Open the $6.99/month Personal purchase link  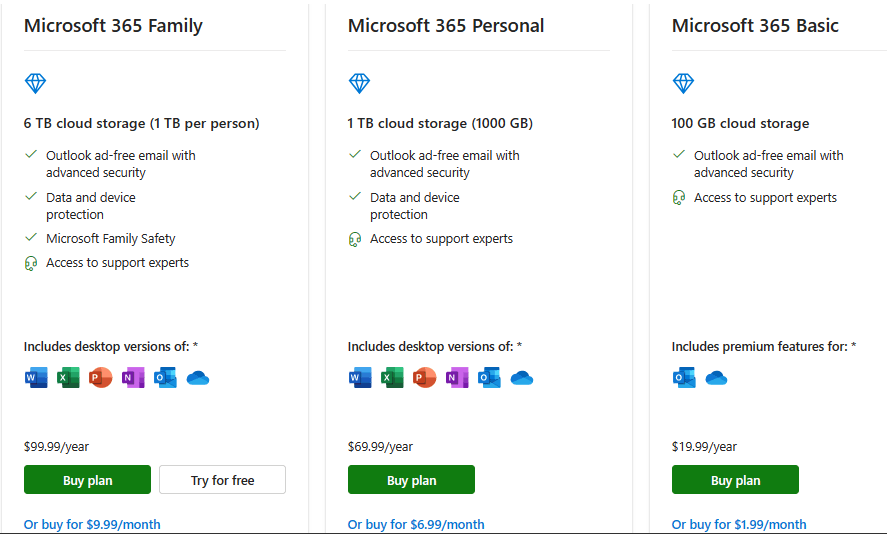coord(416,524)
